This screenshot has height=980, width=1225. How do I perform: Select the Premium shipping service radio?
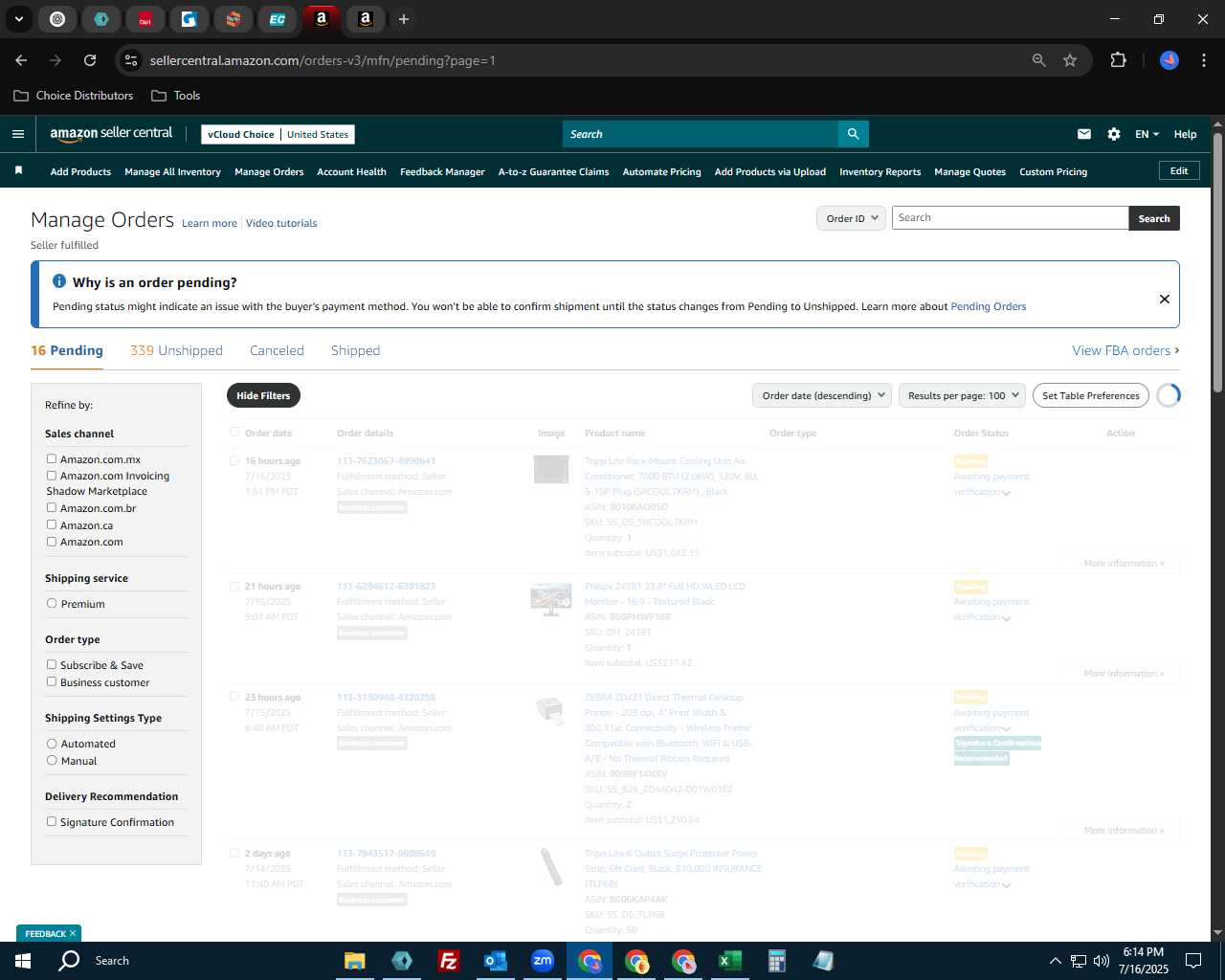pos(52,603)
